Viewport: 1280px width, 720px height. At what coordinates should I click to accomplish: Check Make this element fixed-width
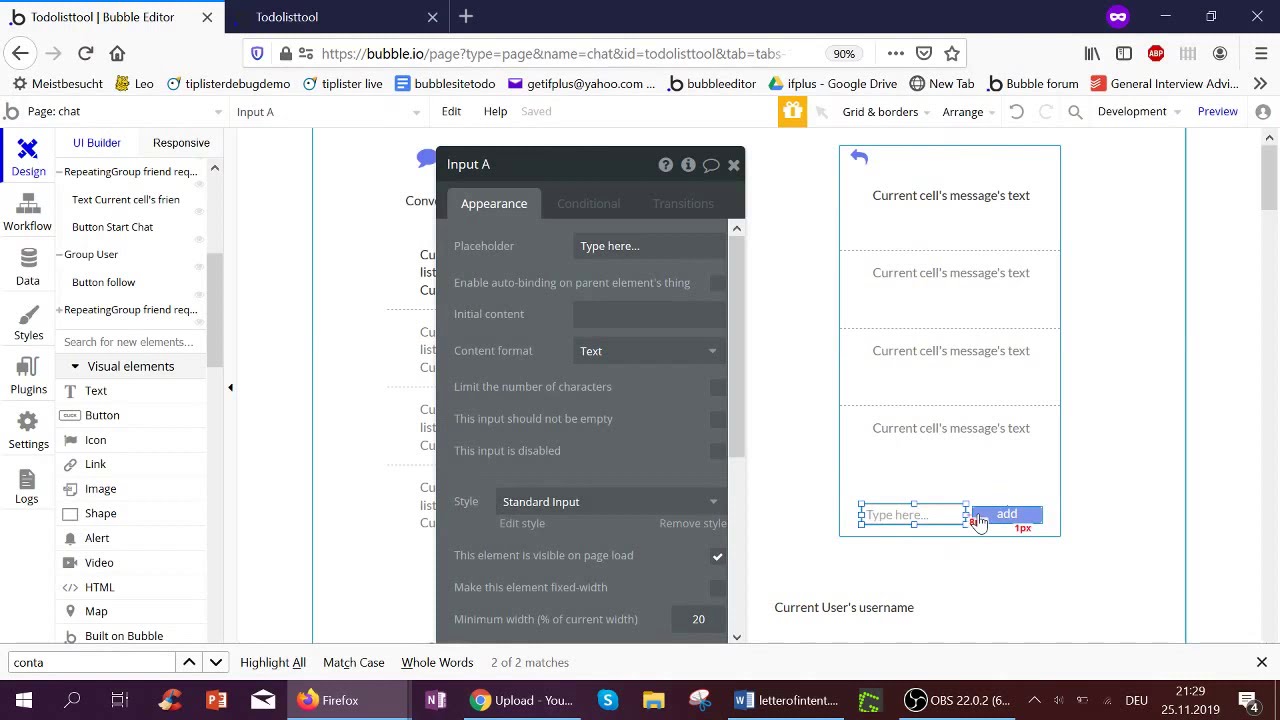pos(717,588)
